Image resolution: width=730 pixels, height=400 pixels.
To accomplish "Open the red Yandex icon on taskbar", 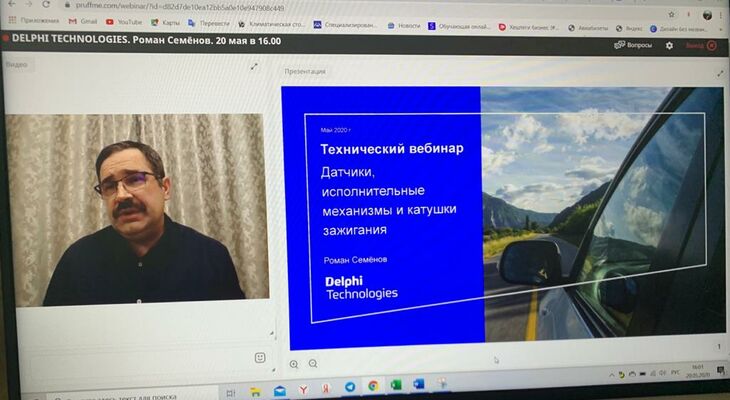I will [326, 388].
